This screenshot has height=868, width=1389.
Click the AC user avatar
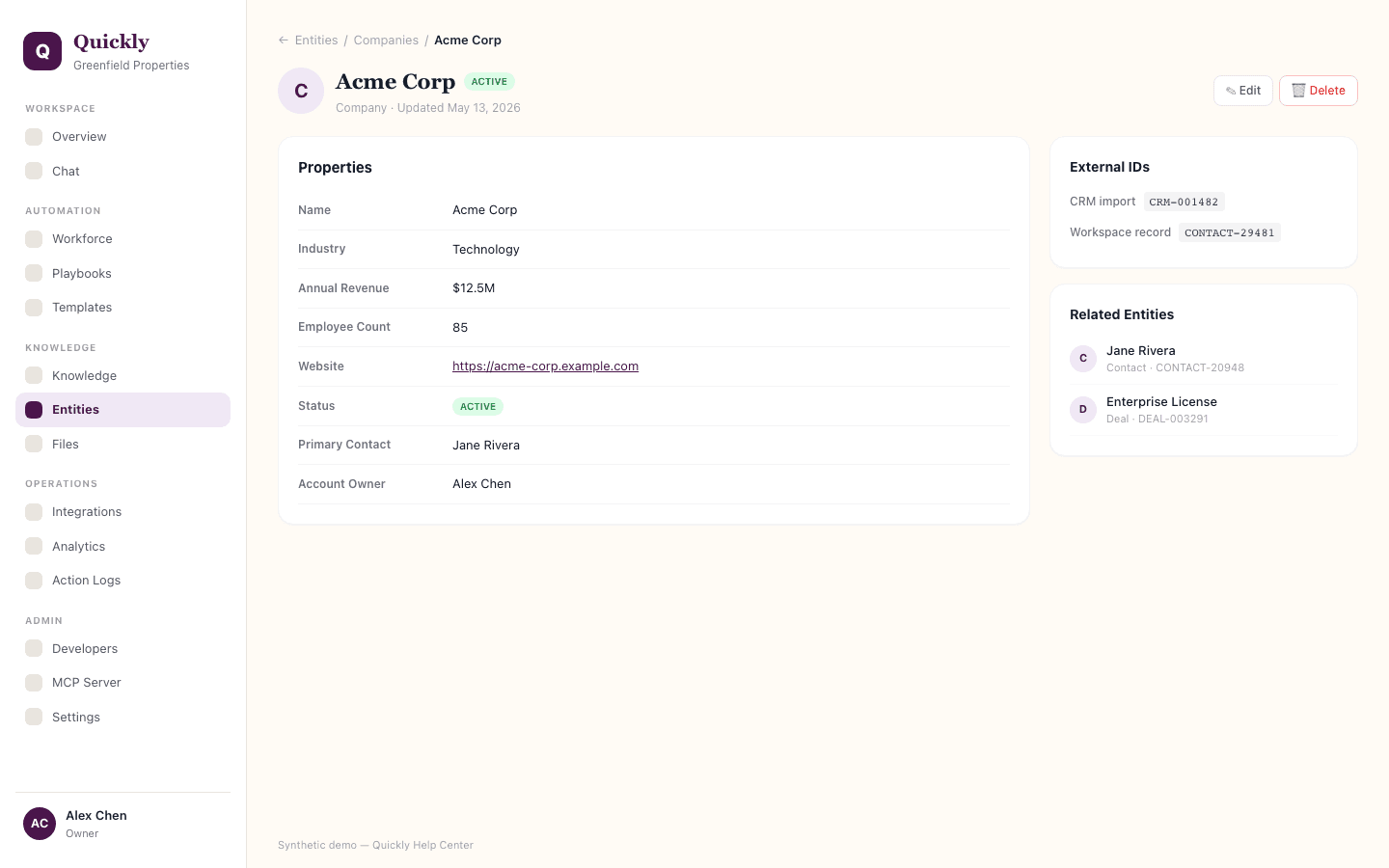point(40,824)
